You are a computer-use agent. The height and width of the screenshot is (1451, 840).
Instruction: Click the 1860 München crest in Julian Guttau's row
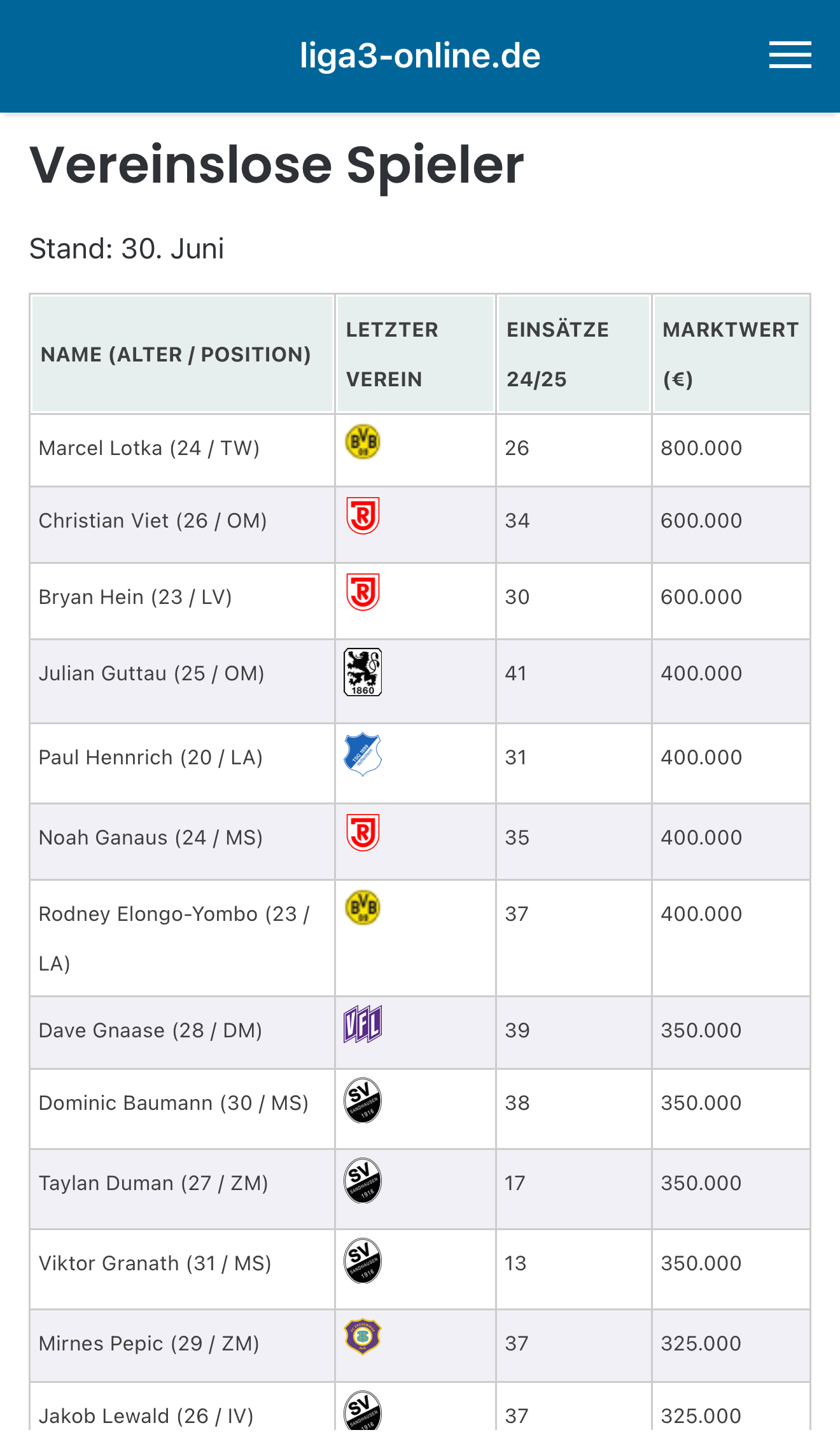pyautogui.click(x=363, y=672)
